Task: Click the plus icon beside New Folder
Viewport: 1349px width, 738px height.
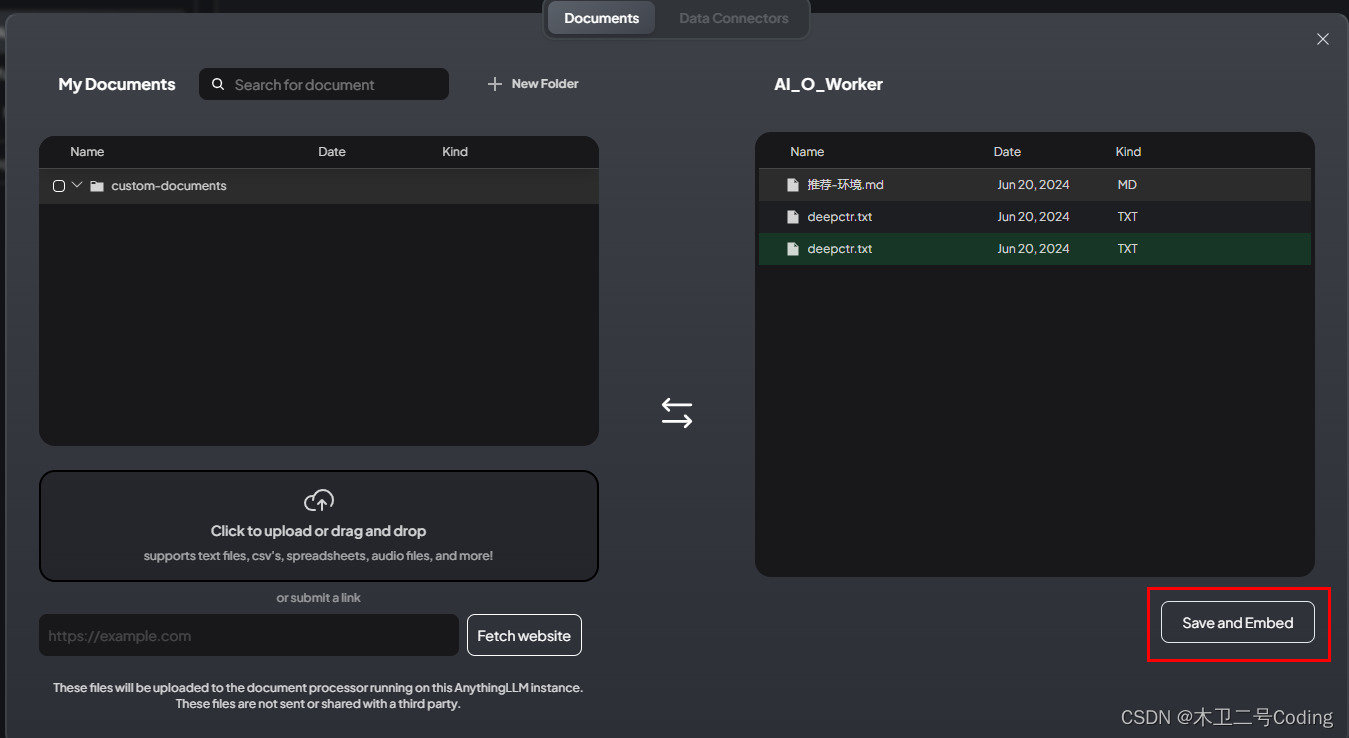Action: point(494,84)
